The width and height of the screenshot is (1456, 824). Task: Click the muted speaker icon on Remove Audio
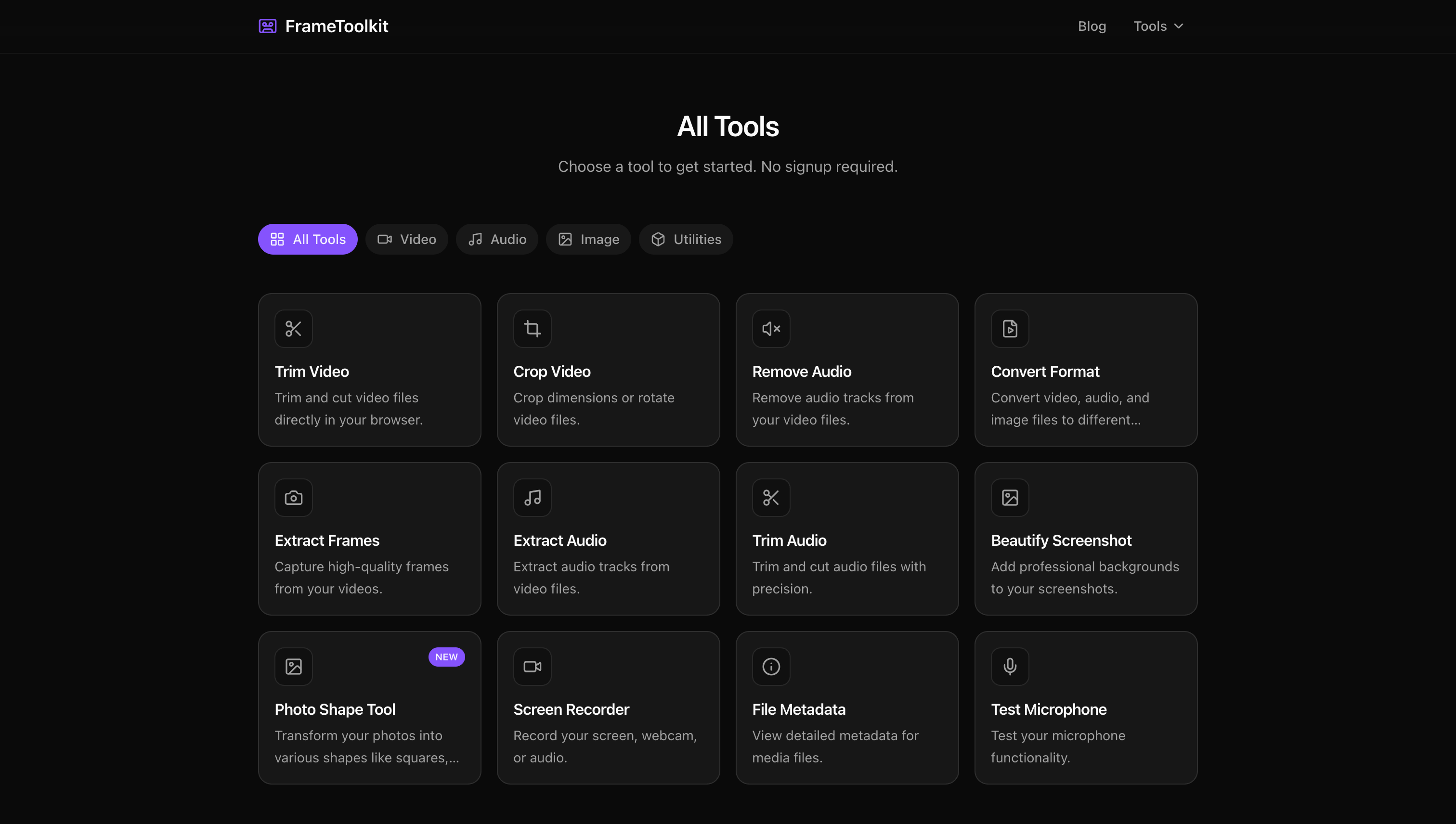(771, 328)
